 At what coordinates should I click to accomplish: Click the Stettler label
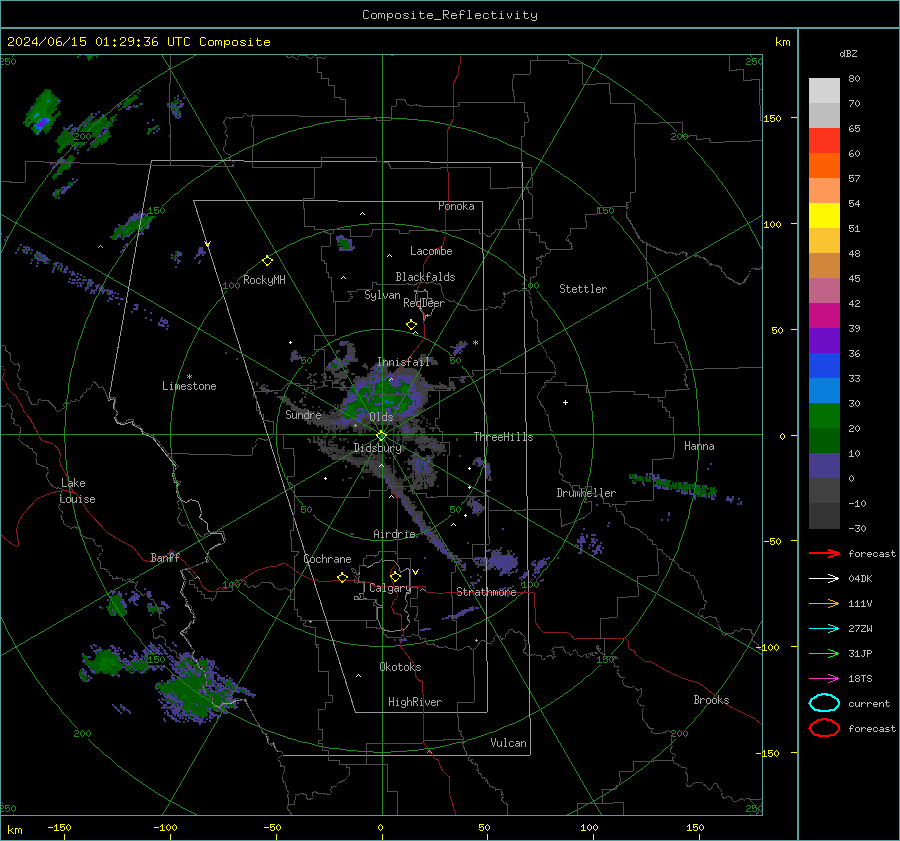pos(583,289)
